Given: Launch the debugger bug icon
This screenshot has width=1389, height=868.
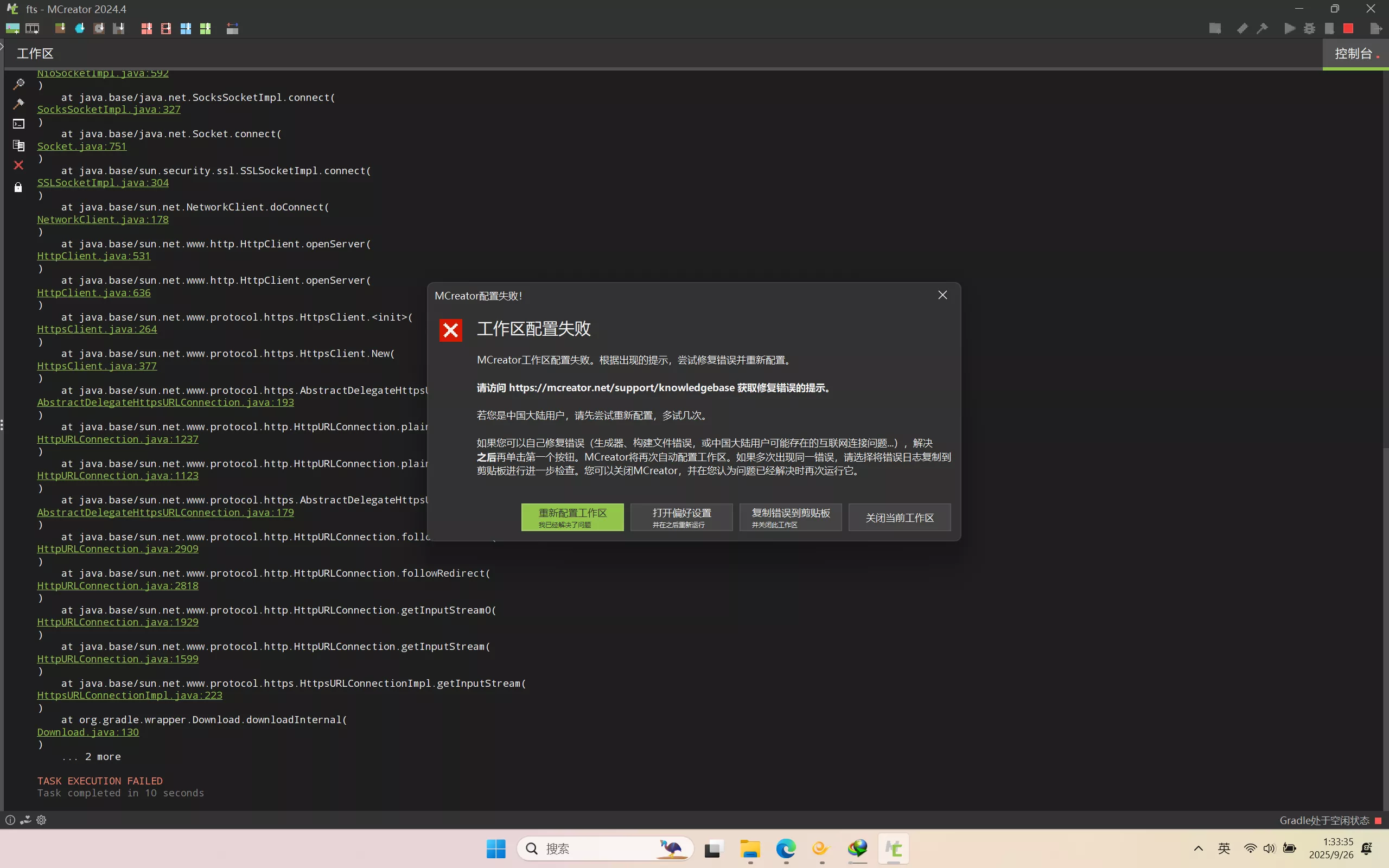Looking at the screenshot, I should [x=1309, y=29].
